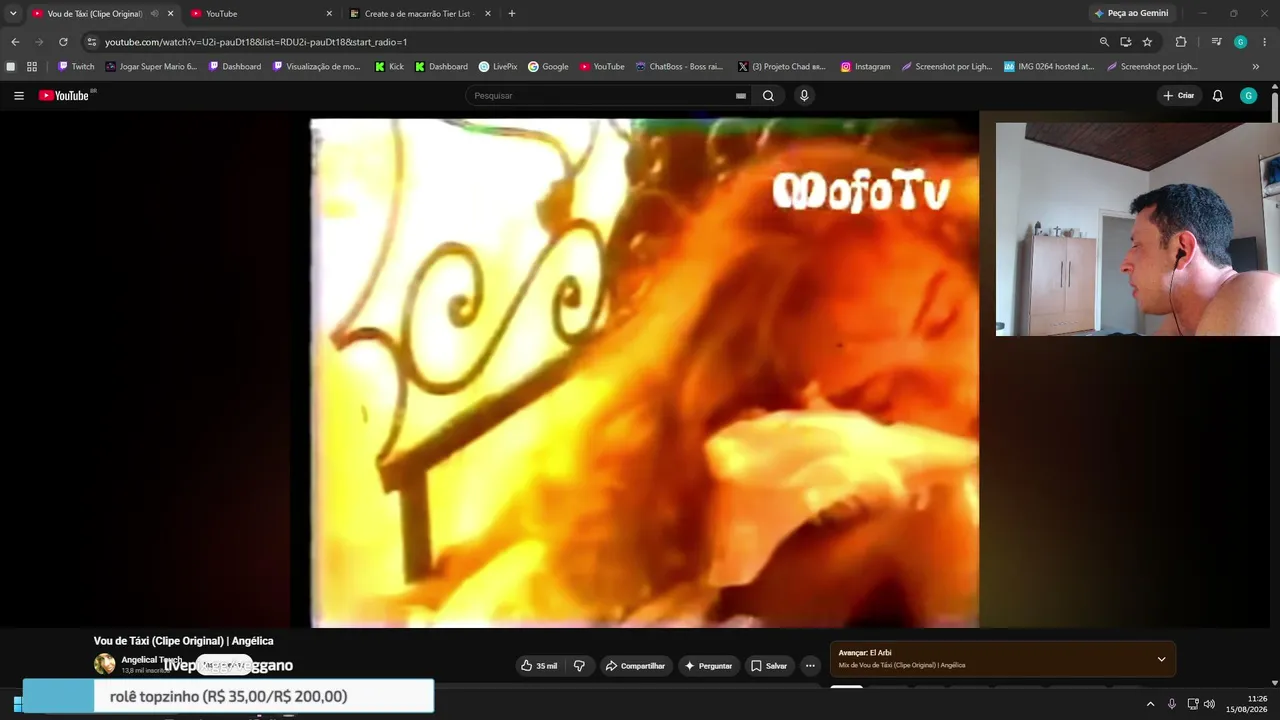Go back in the browser
1280x720 pixels.
(15, 42)
